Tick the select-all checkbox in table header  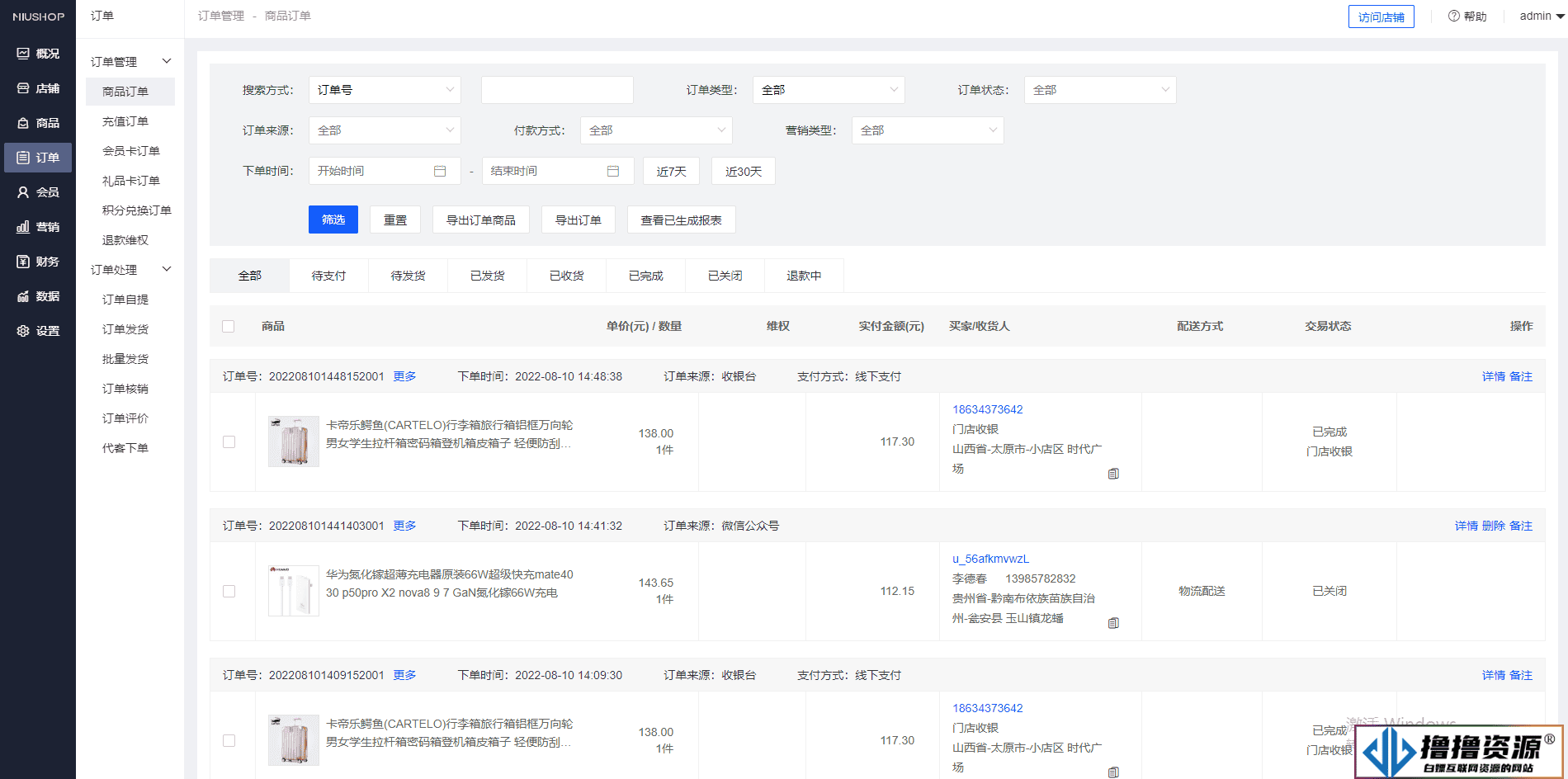coord(229,327)
